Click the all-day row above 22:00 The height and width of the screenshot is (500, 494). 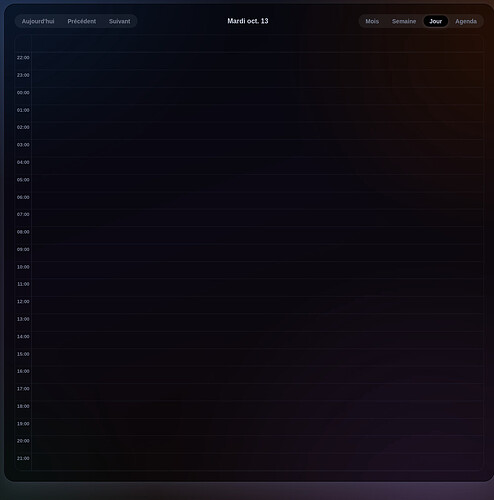[257, 43]
